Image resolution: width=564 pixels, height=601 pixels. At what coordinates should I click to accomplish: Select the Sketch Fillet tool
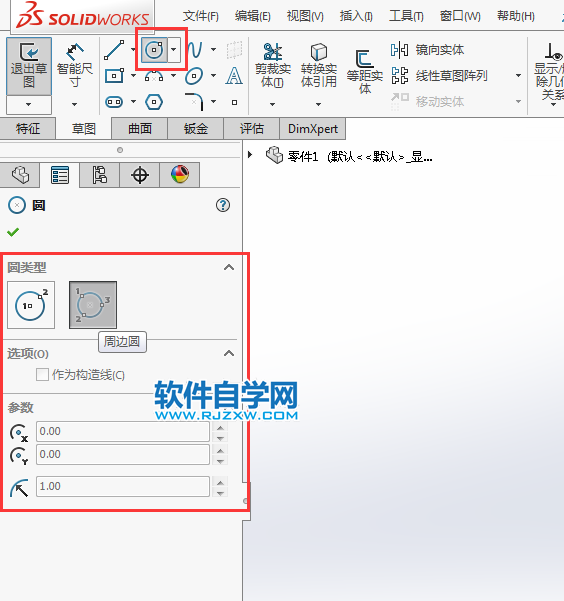click(x=194, y=102)
